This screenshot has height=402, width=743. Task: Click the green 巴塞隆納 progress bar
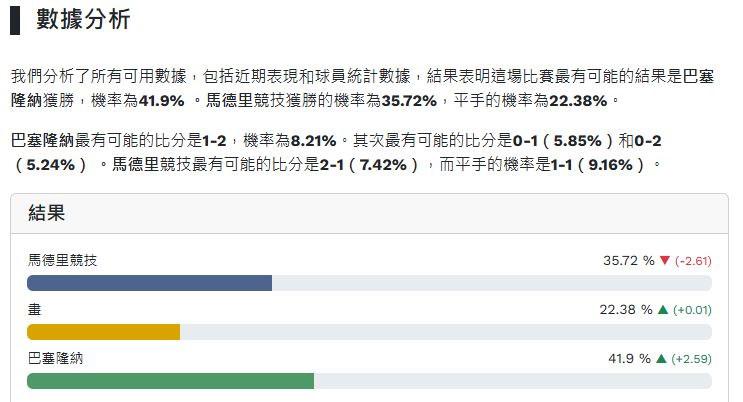(170, 381)
